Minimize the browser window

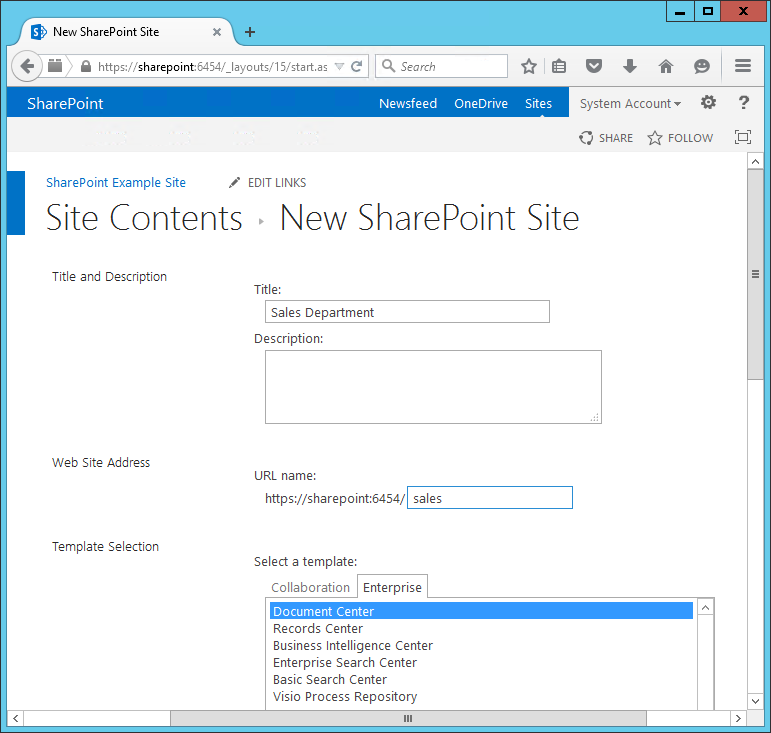coord(680,11)
